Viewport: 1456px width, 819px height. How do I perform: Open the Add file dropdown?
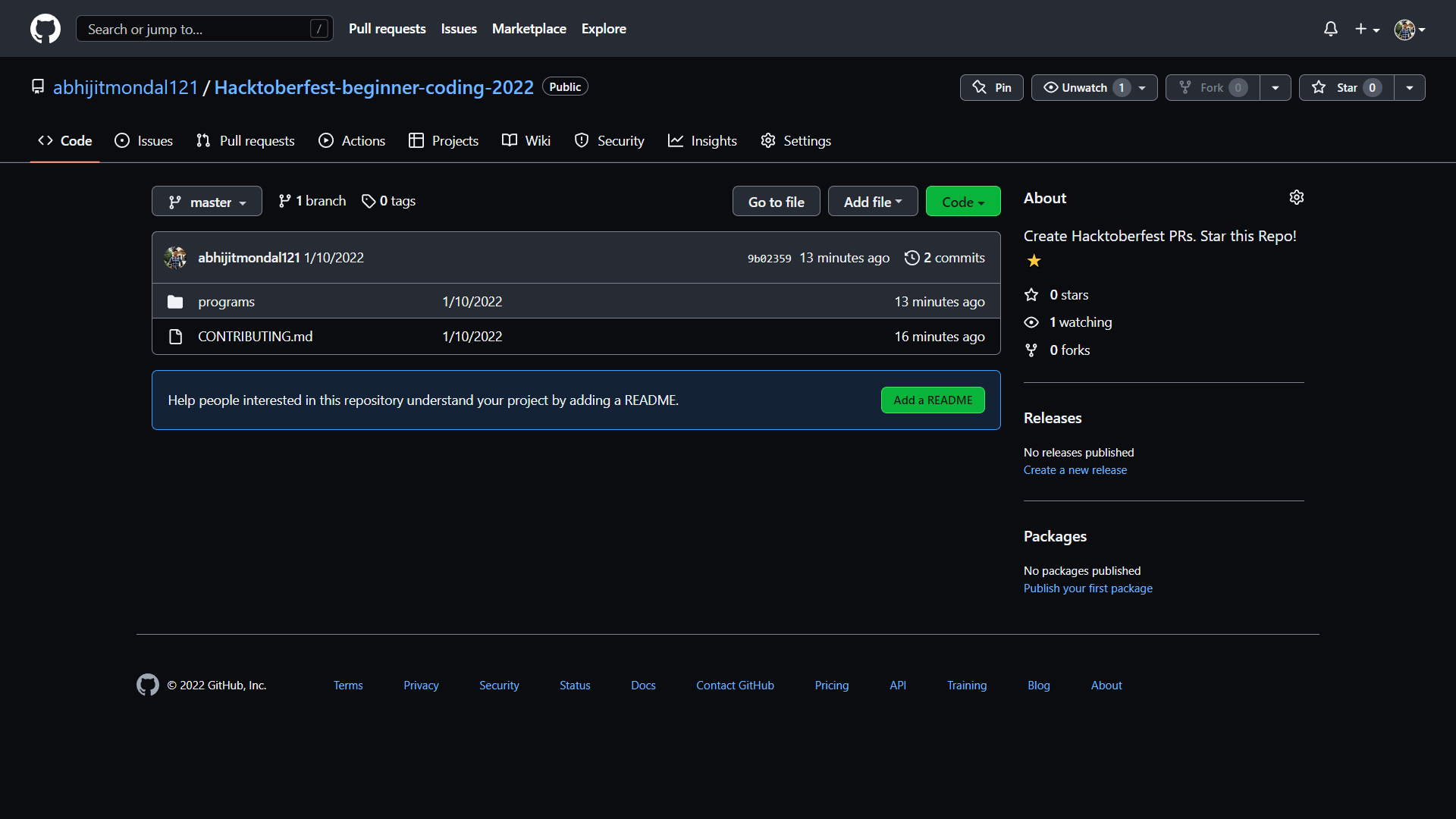872,202
